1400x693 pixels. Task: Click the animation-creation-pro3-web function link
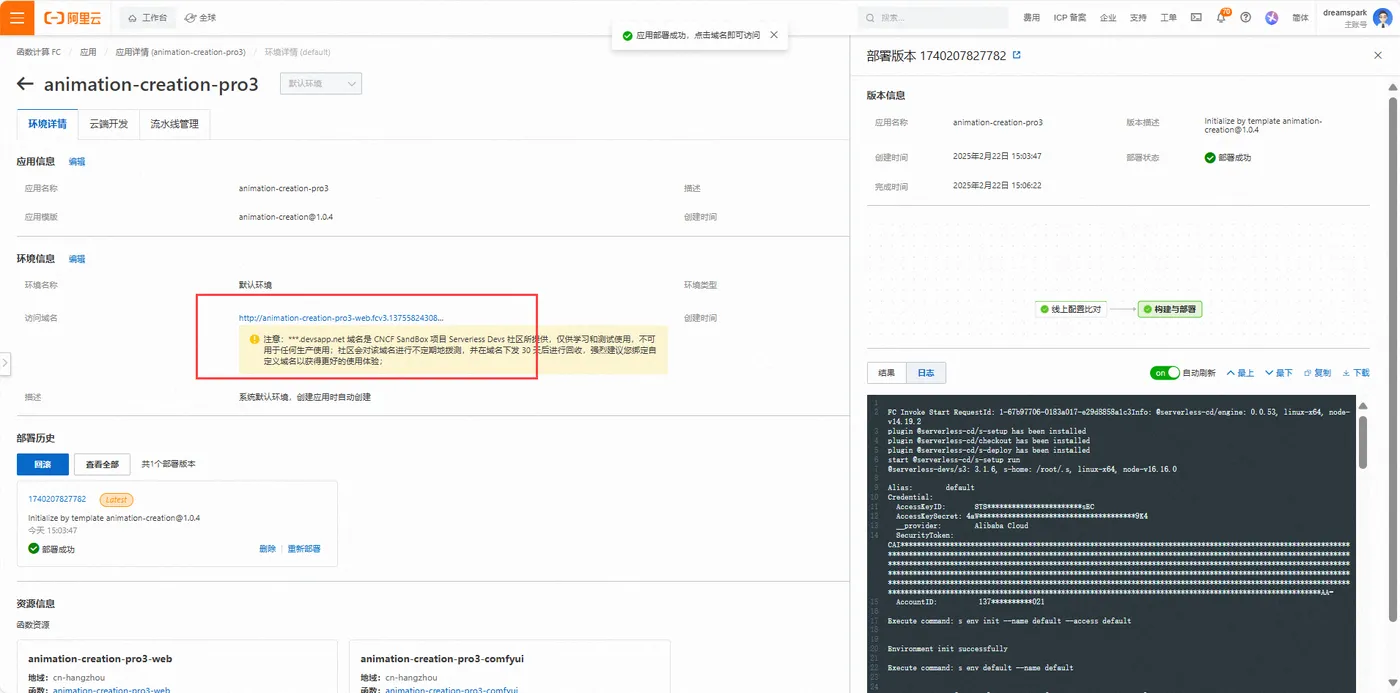(111, 690)
